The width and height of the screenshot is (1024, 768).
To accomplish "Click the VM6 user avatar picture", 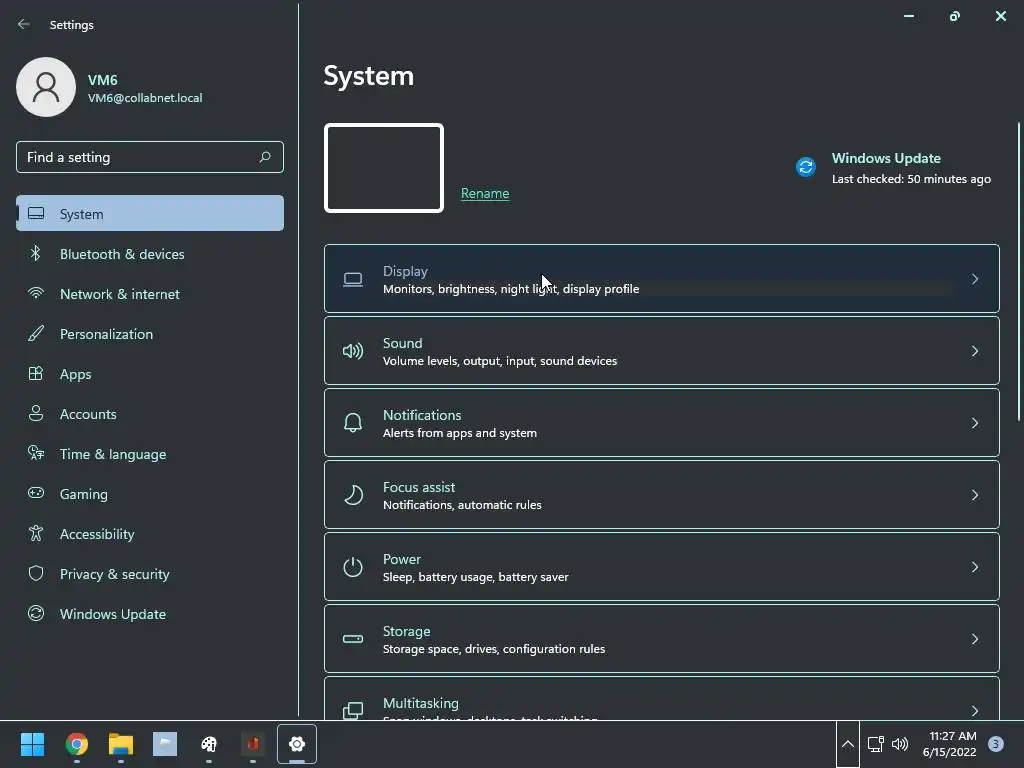I will coord(46,87).
